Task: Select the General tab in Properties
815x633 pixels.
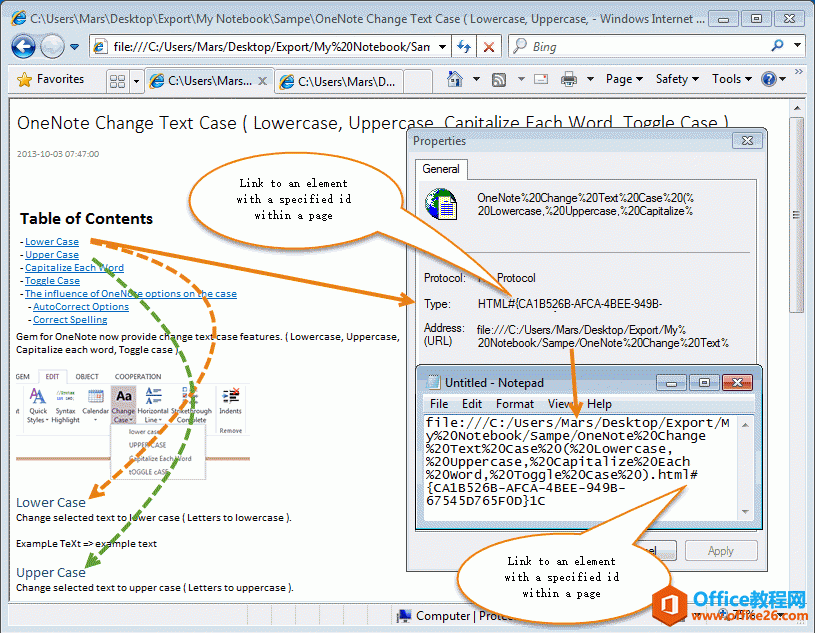Action: pos(440,169)
